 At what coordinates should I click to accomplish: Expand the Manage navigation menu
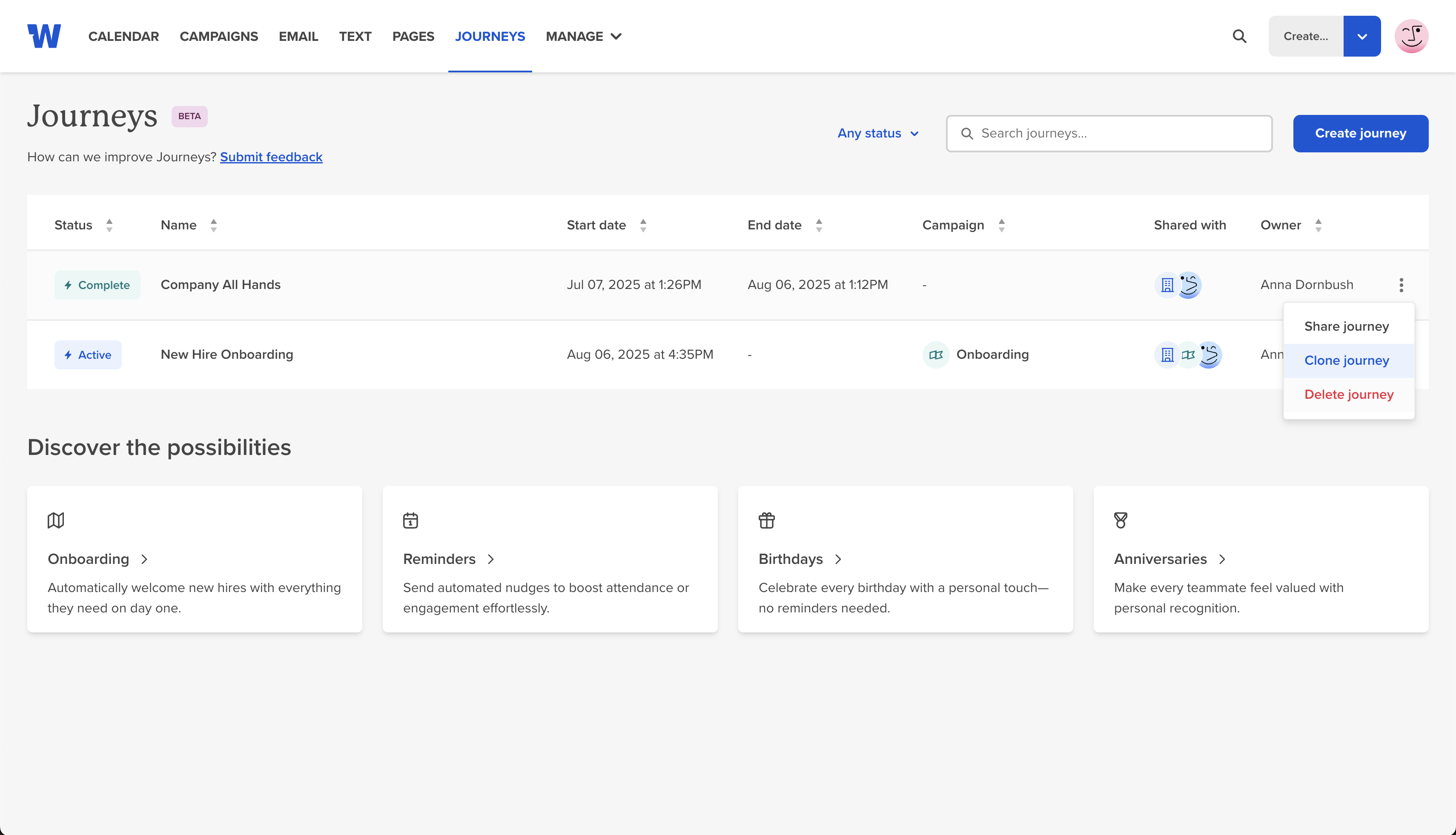(x=583, y=36)
